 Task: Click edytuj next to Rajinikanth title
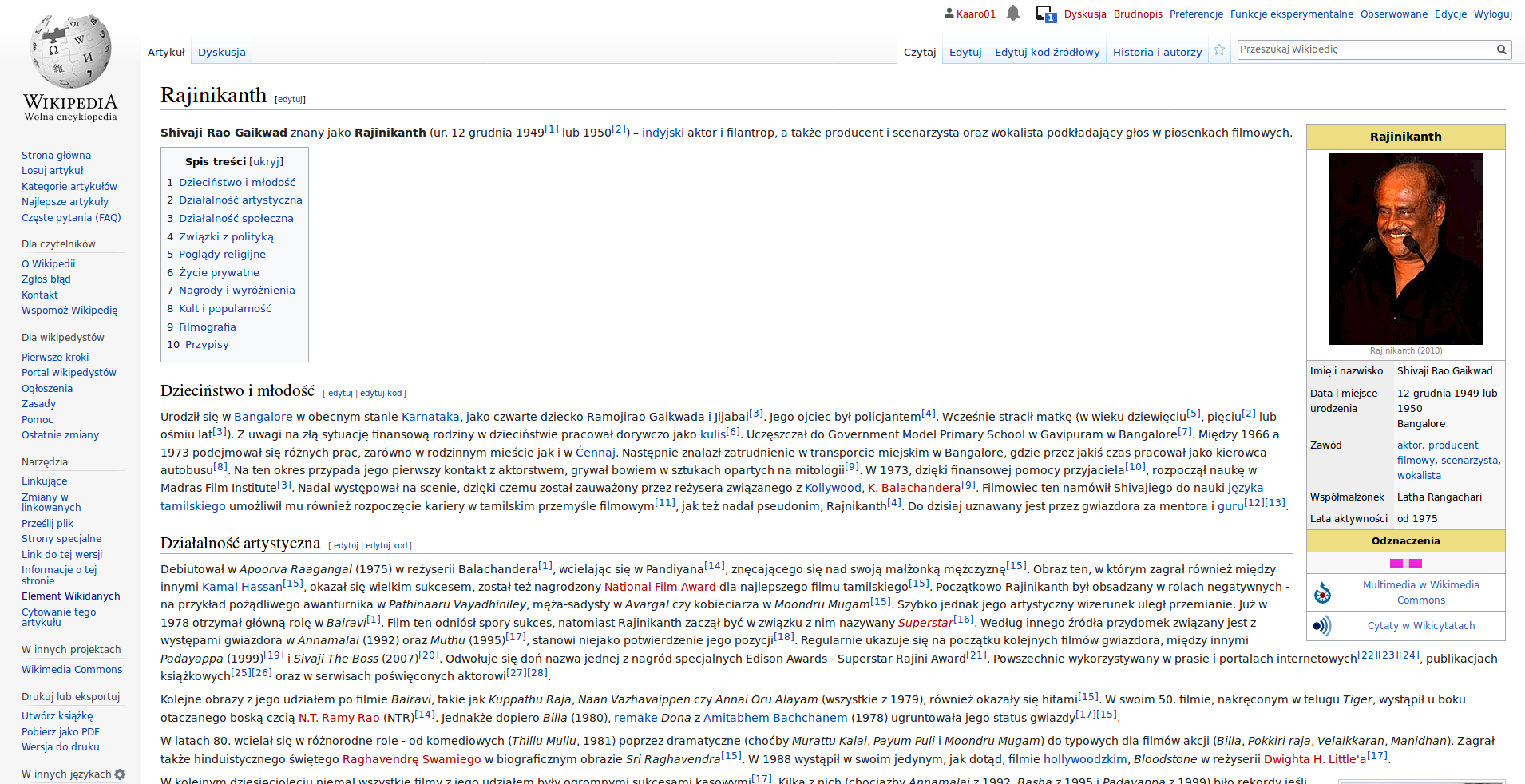click(291, 100)
